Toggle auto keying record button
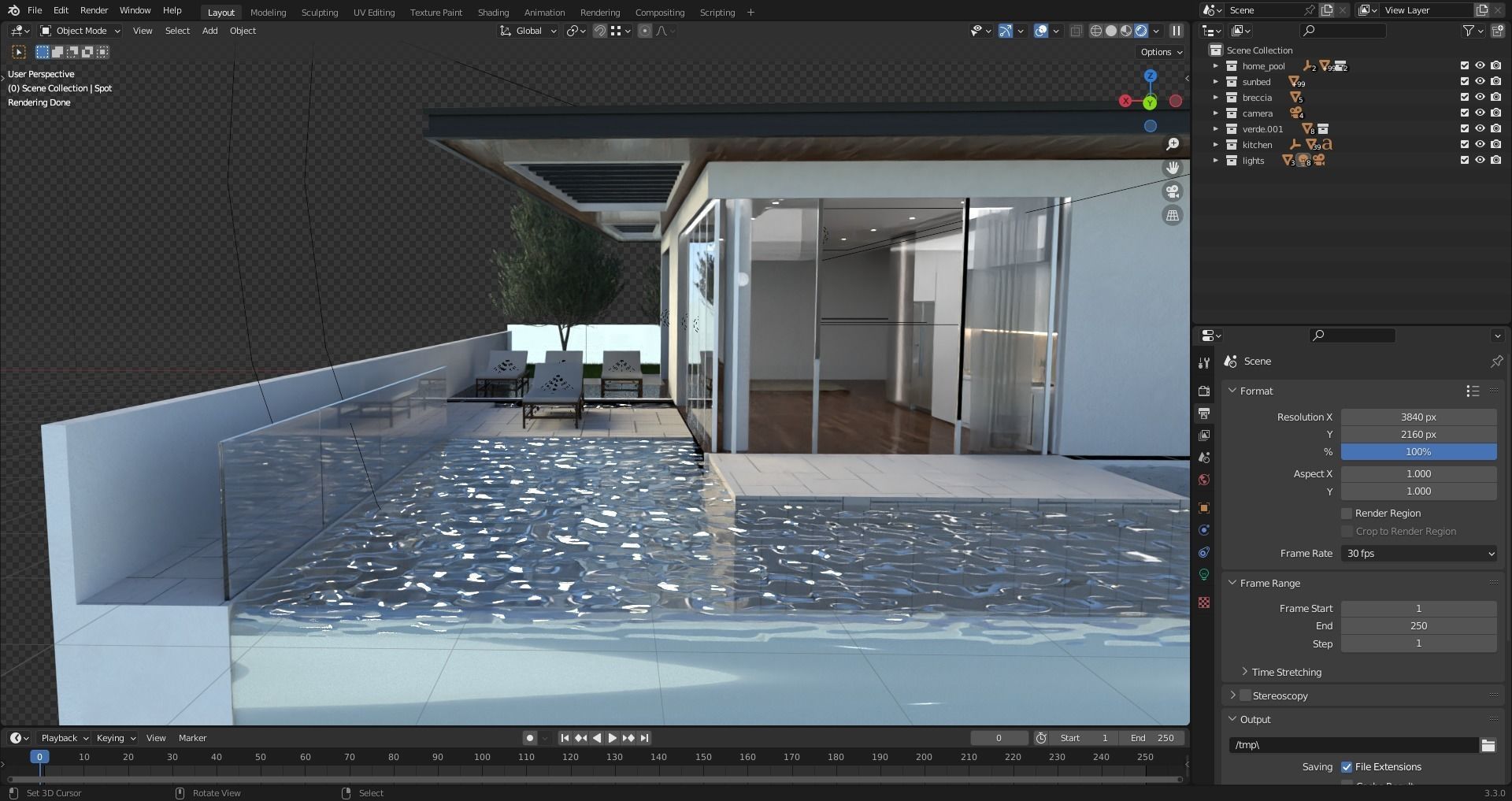Image resolution: width=1512 pixels, height=801 pixels. click(530, 738)
